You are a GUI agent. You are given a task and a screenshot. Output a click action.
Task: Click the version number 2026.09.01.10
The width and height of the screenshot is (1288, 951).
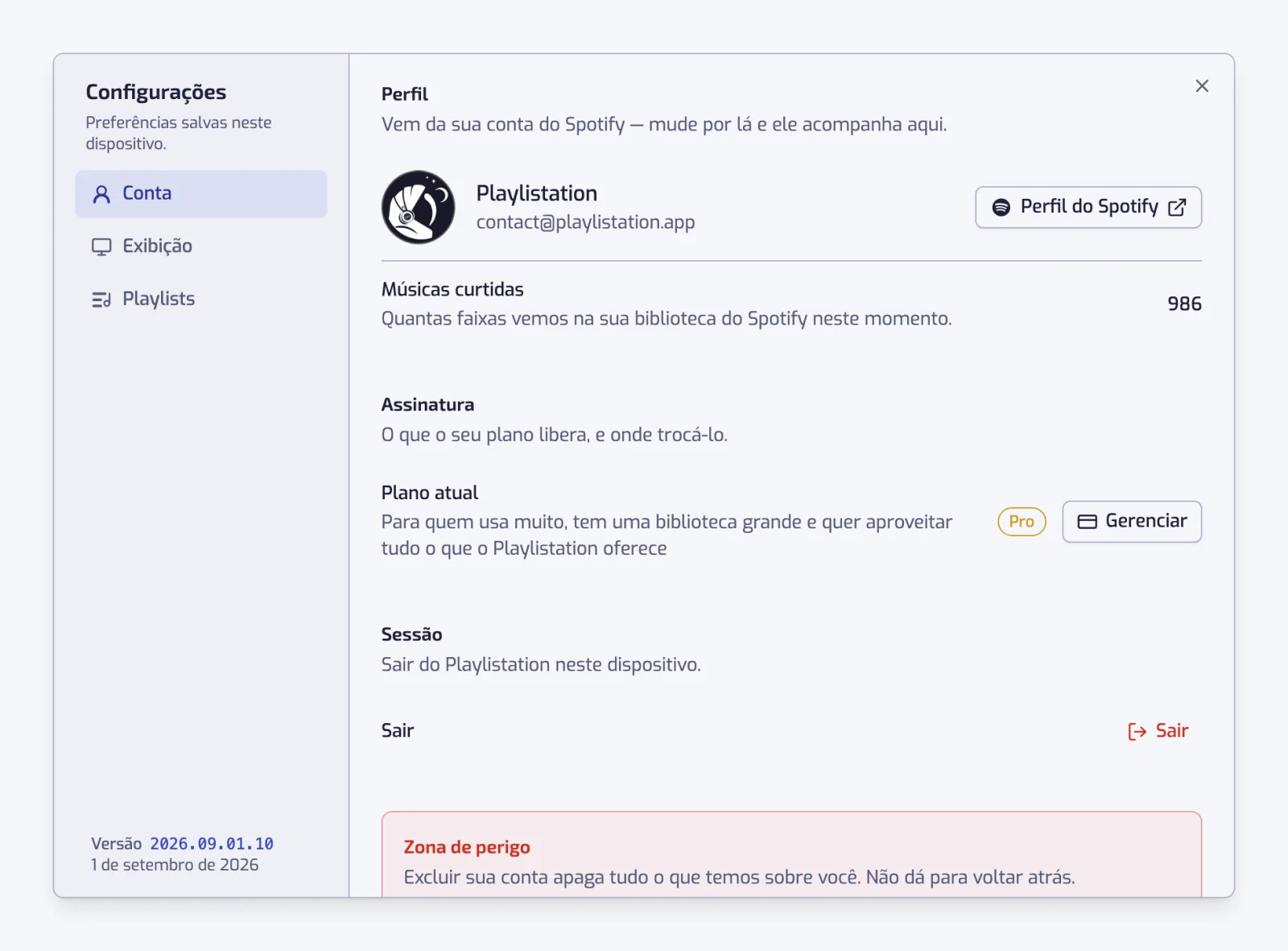tap(212, 844)
